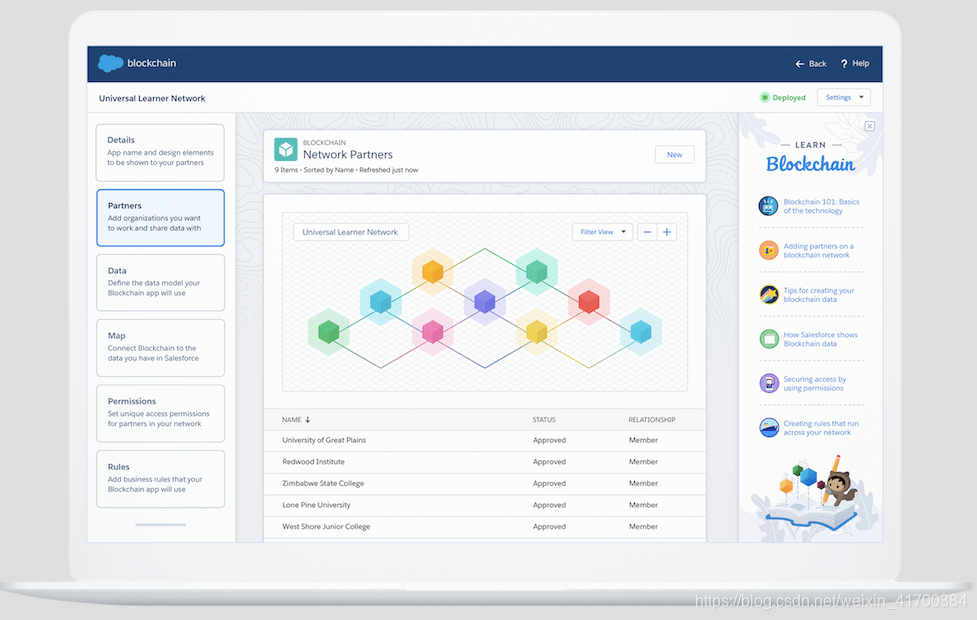Select the purple cube node
This screenshot has width=977, height=620.
484,302
